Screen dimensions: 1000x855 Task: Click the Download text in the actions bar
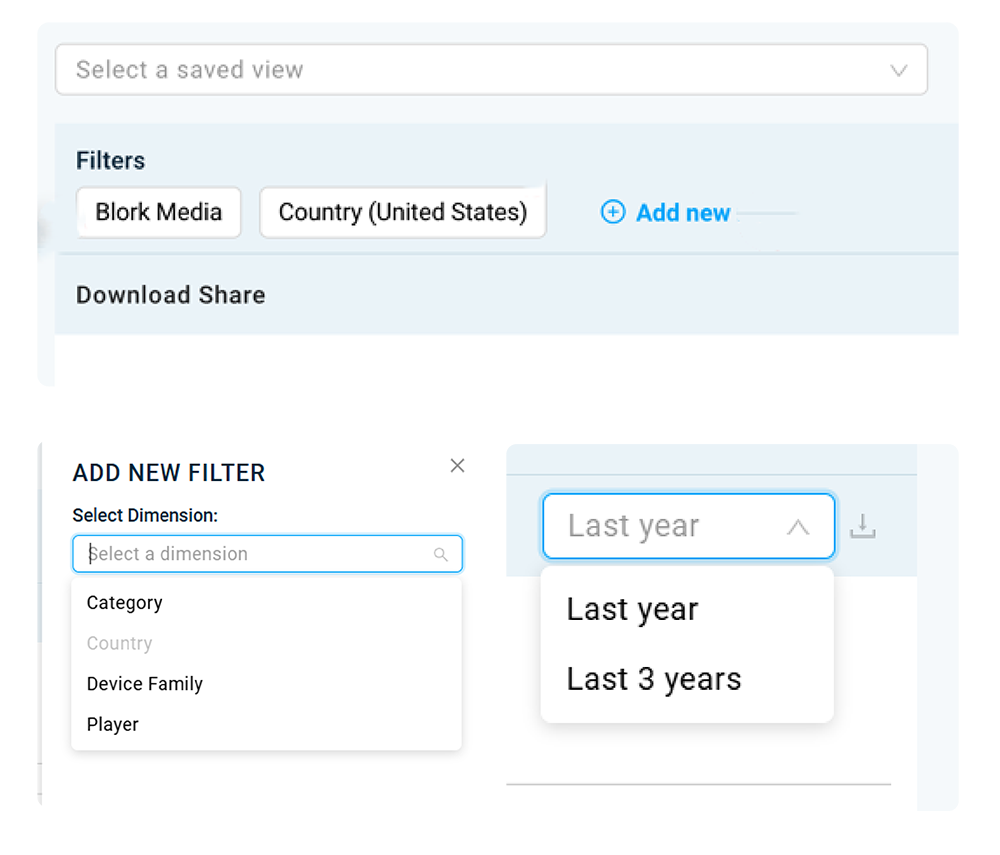[x=133, y=295]
